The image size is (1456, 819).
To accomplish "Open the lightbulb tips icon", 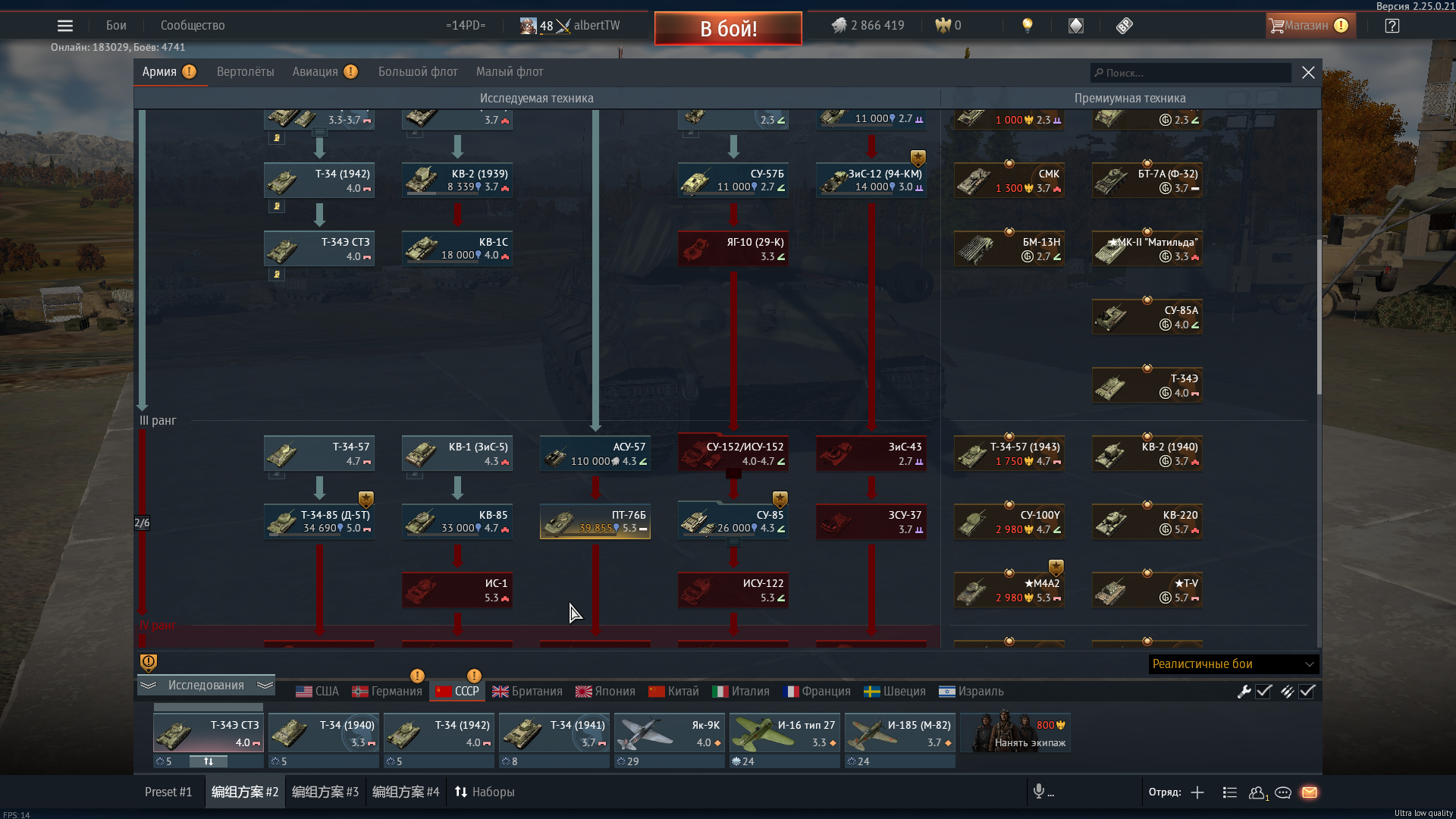I will 1028,26.
